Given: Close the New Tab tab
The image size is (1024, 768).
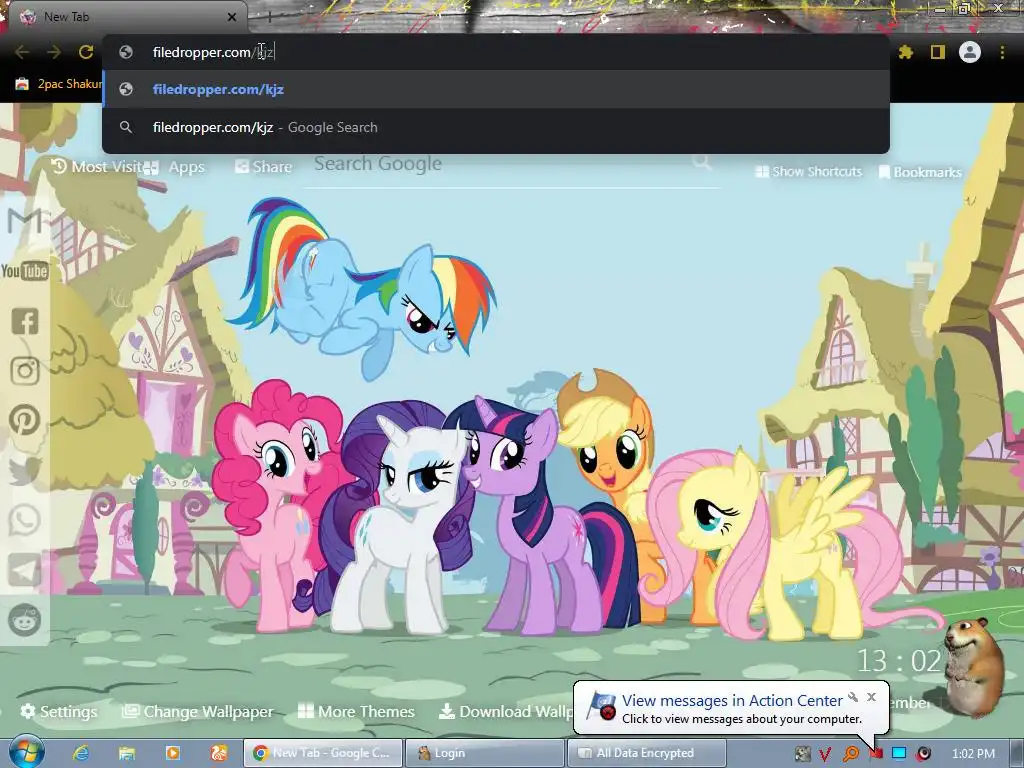Looking at the screenshot, I should tap(232, 17).
